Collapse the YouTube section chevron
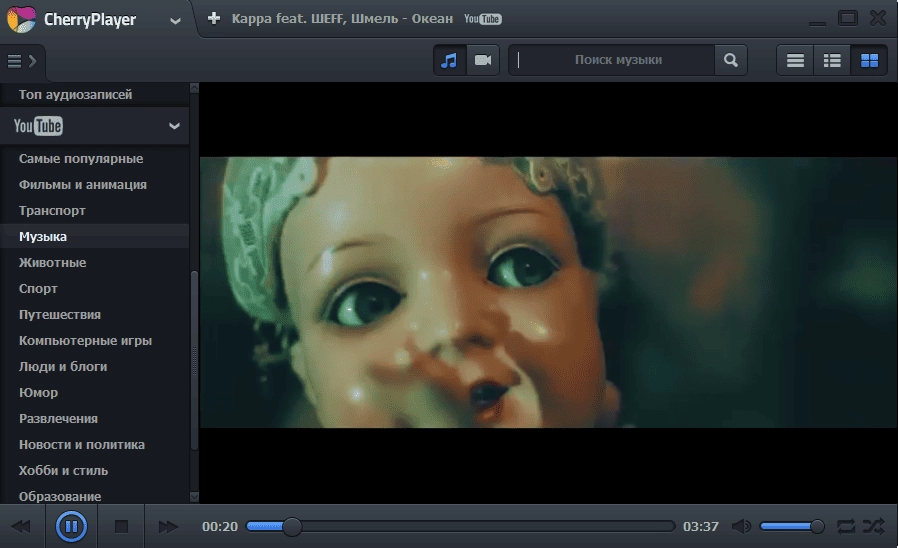The width and height of the screenshot is (898, 548). 175,126
